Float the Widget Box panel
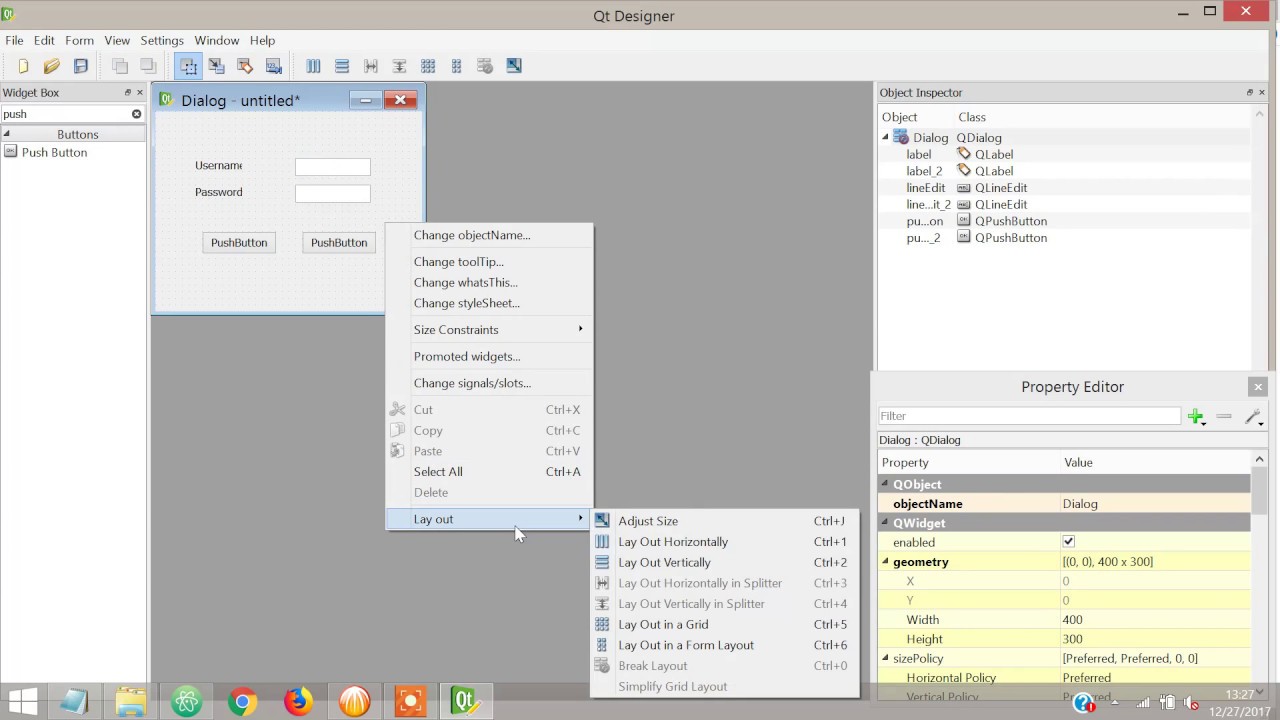The height and width of the screenshot is (720, 1280). [x=127, y=92]
